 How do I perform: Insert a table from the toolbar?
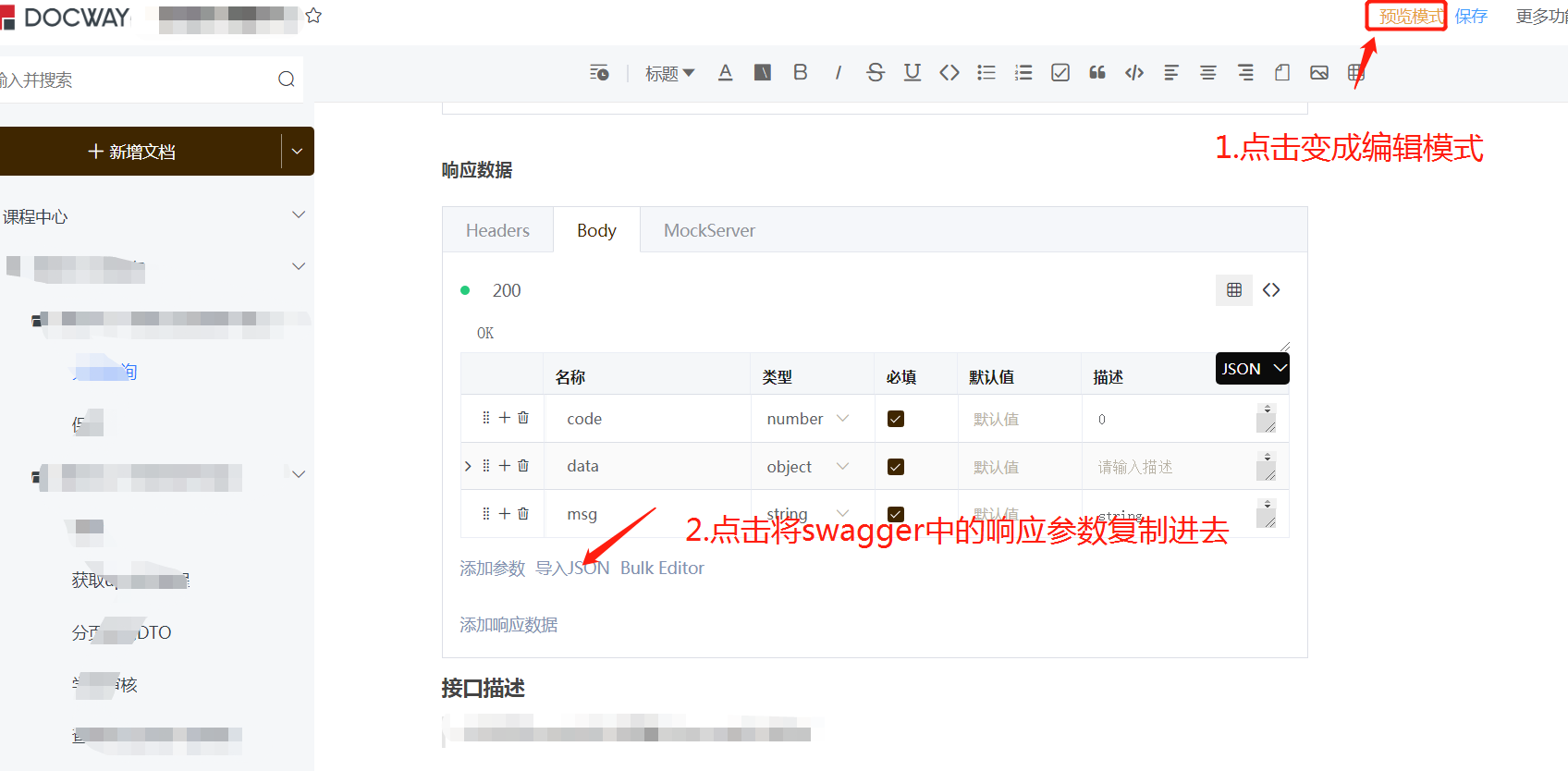coord(1356,72)
